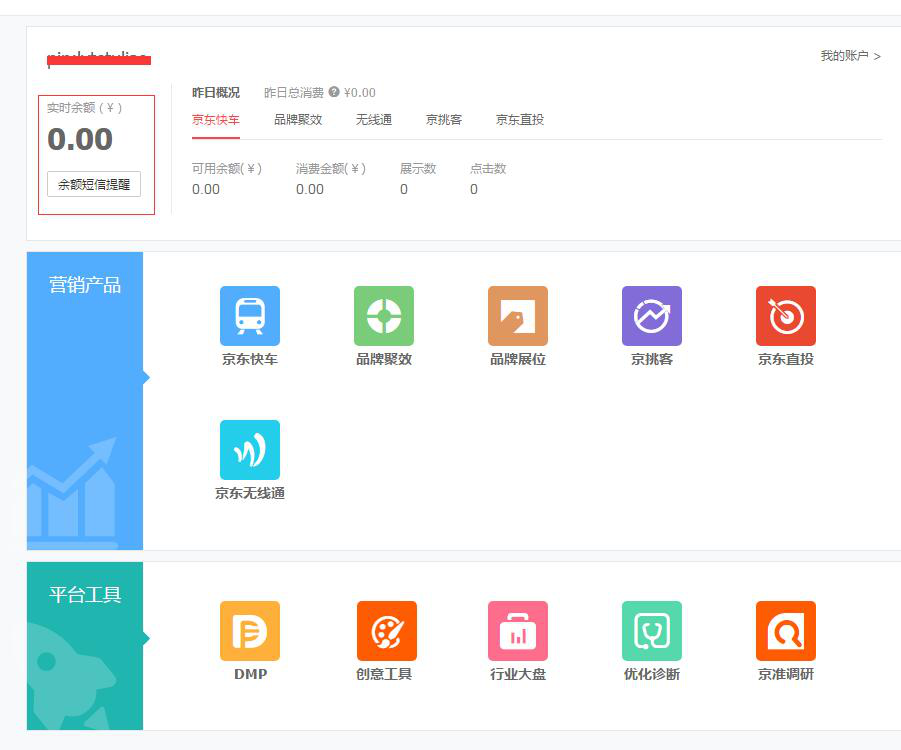Switch to the 品牌聚效 tab
901x750 pixels.
pyautogui.click(x=298, y=120)
